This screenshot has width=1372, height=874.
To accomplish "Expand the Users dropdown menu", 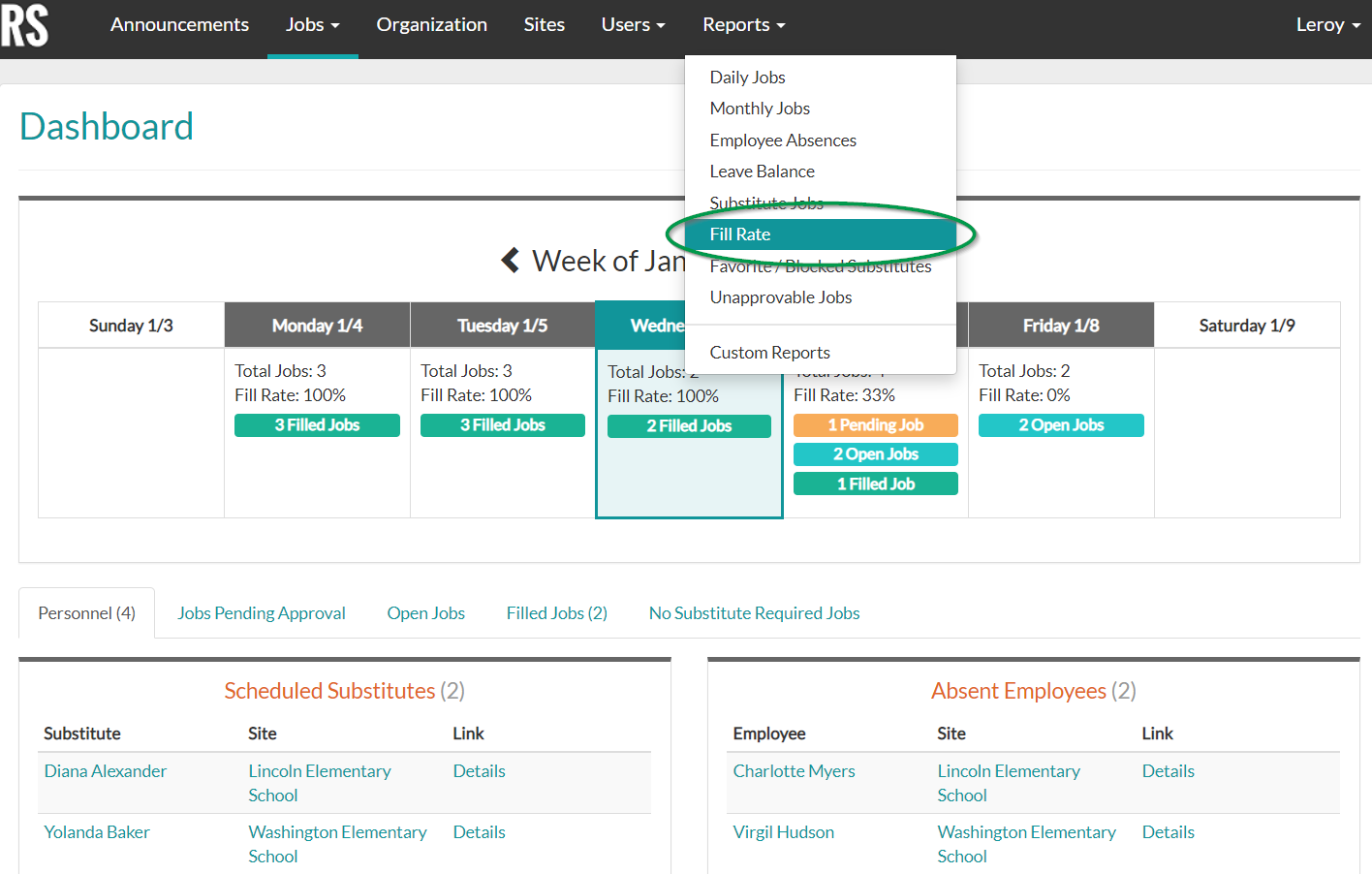I will tap(633, 25).
